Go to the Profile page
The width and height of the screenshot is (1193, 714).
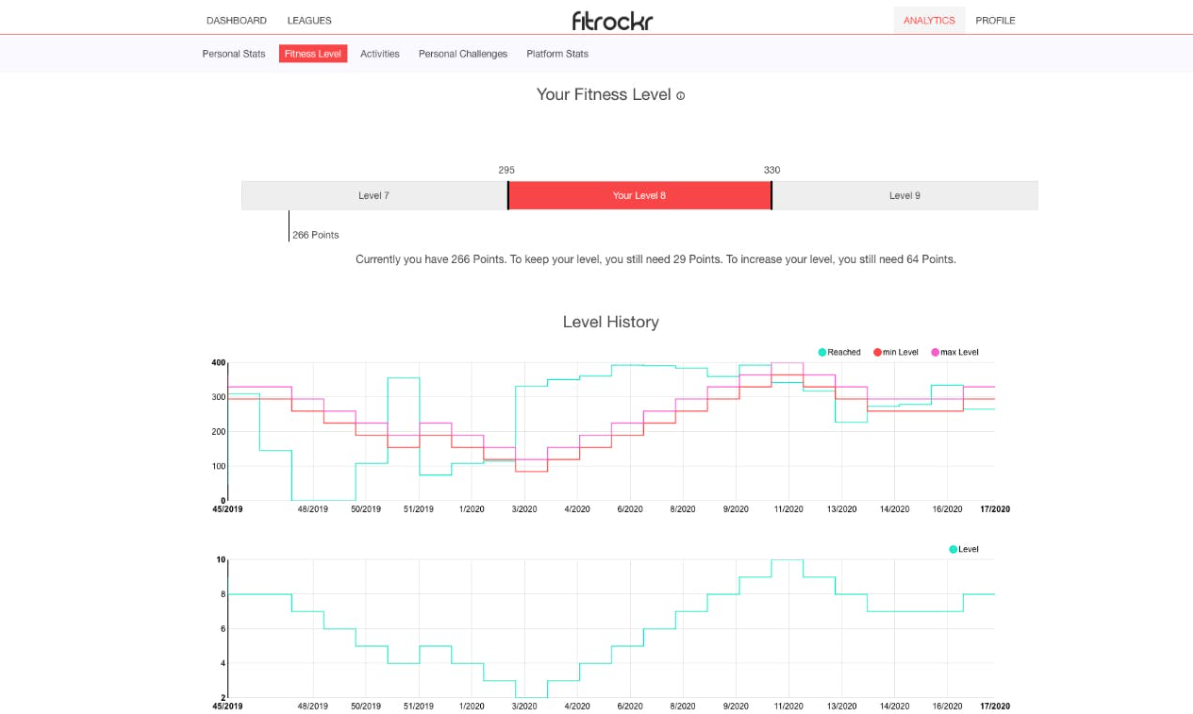point(995,21)
